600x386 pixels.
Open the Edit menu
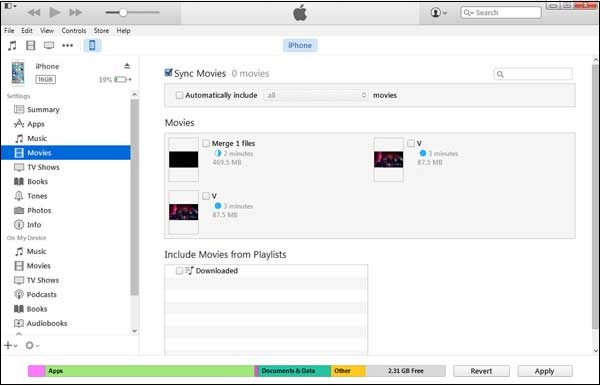pos(27,31)
